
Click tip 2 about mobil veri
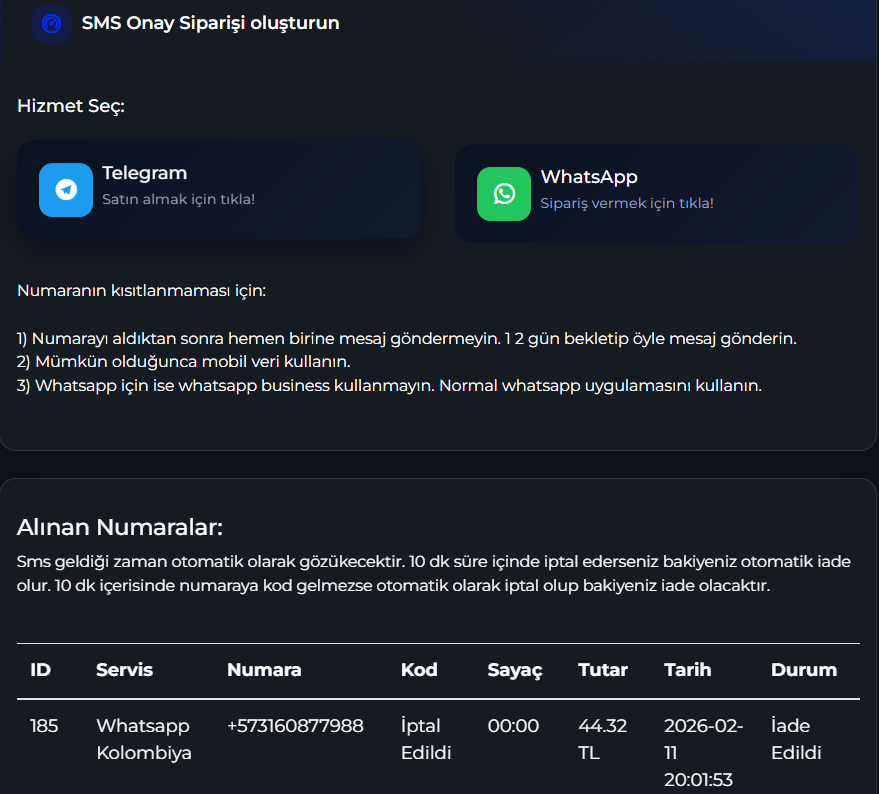tap(184, 362)
